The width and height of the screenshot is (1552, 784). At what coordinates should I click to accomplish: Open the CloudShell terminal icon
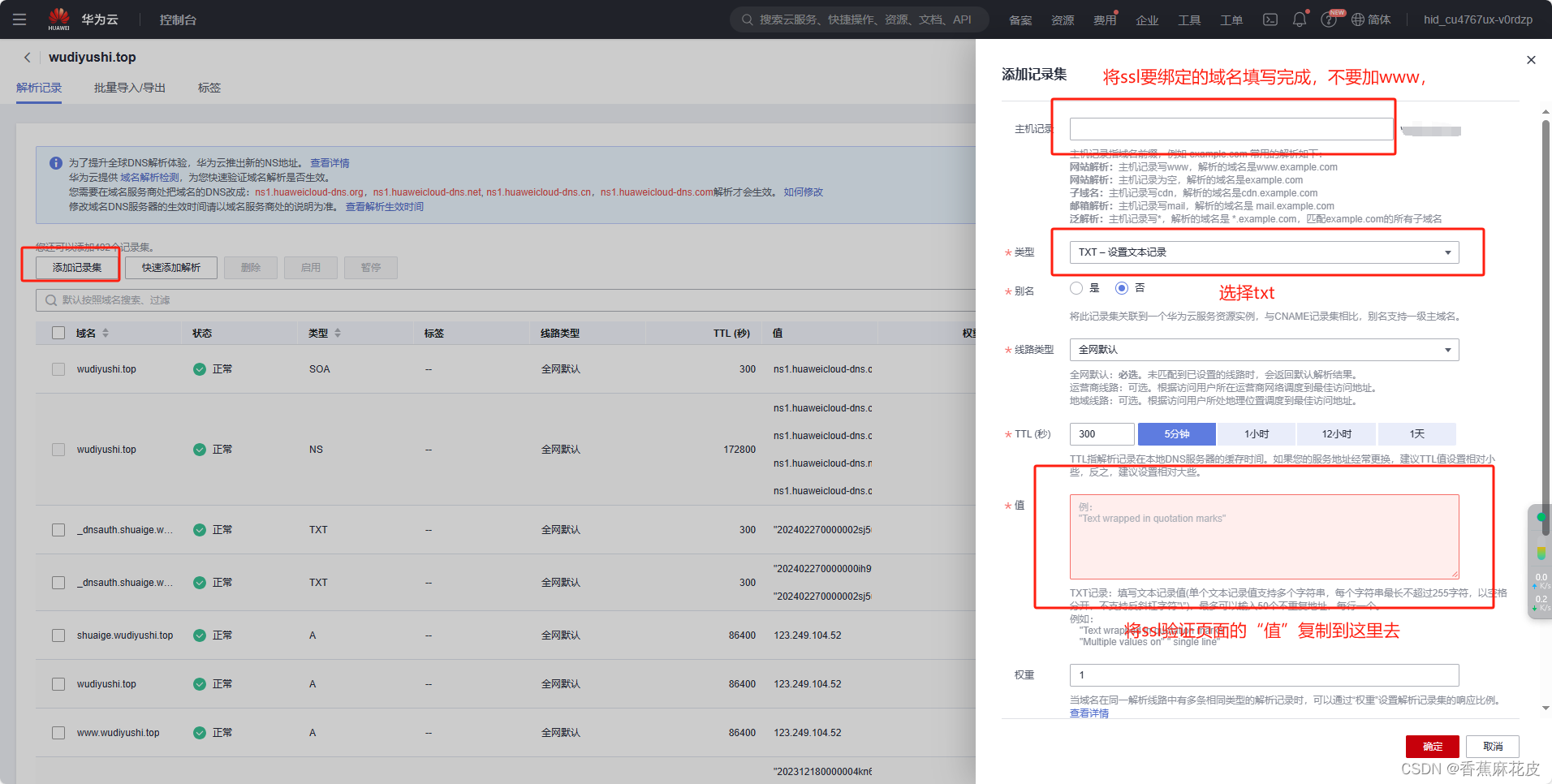click(1270, 19)
